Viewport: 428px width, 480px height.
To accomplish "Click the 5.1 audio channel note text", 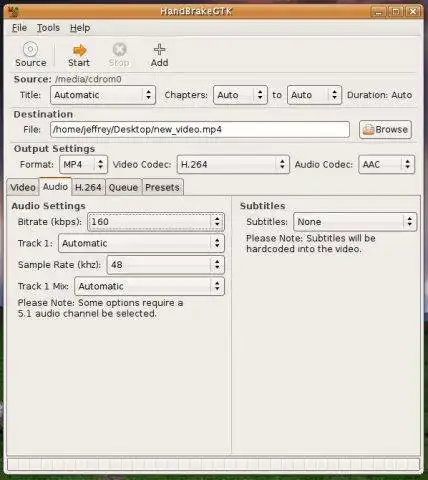I will [x=100, y=308].
